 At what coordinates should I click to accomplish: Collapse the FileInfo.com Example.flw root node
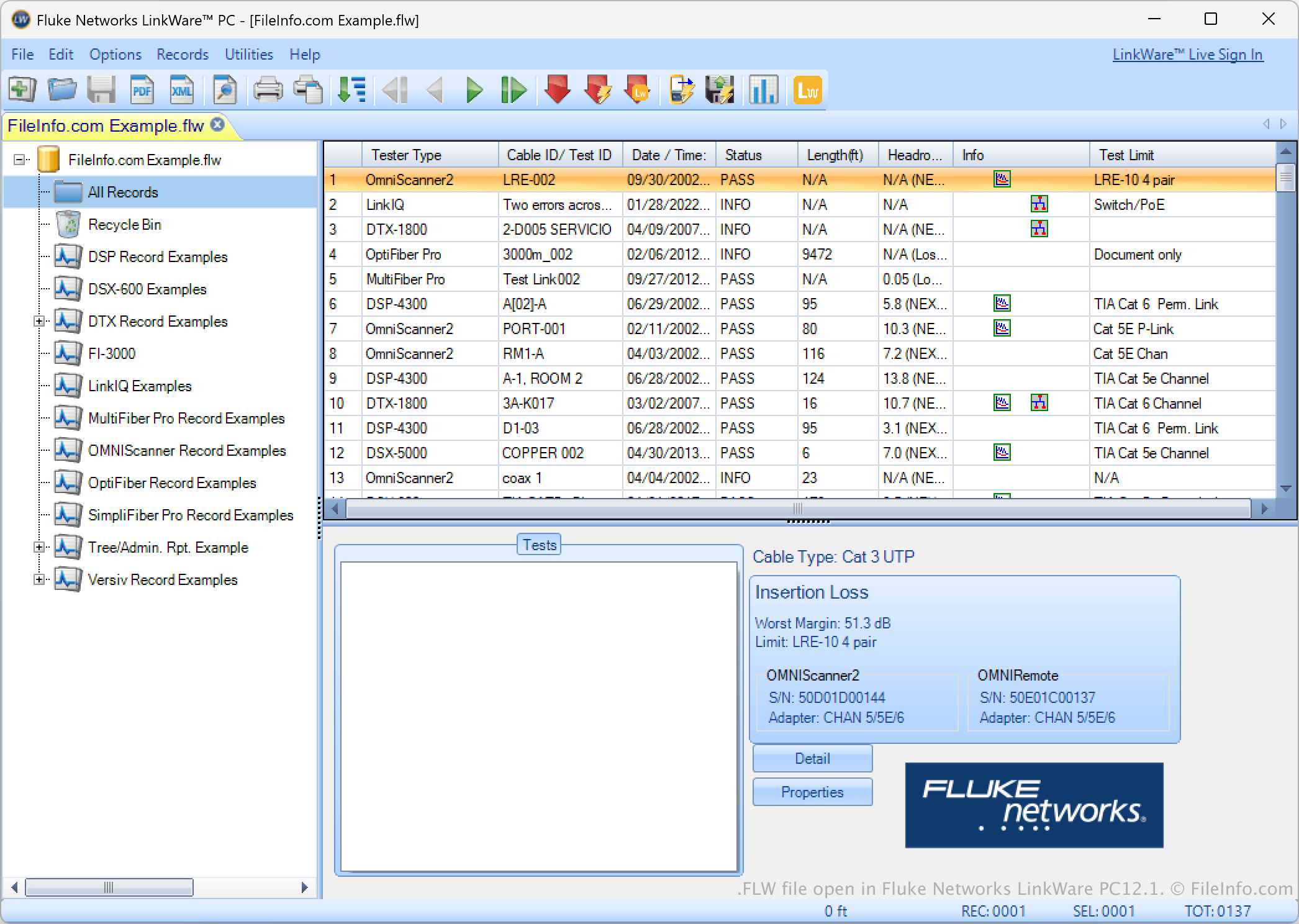[20, 160]
